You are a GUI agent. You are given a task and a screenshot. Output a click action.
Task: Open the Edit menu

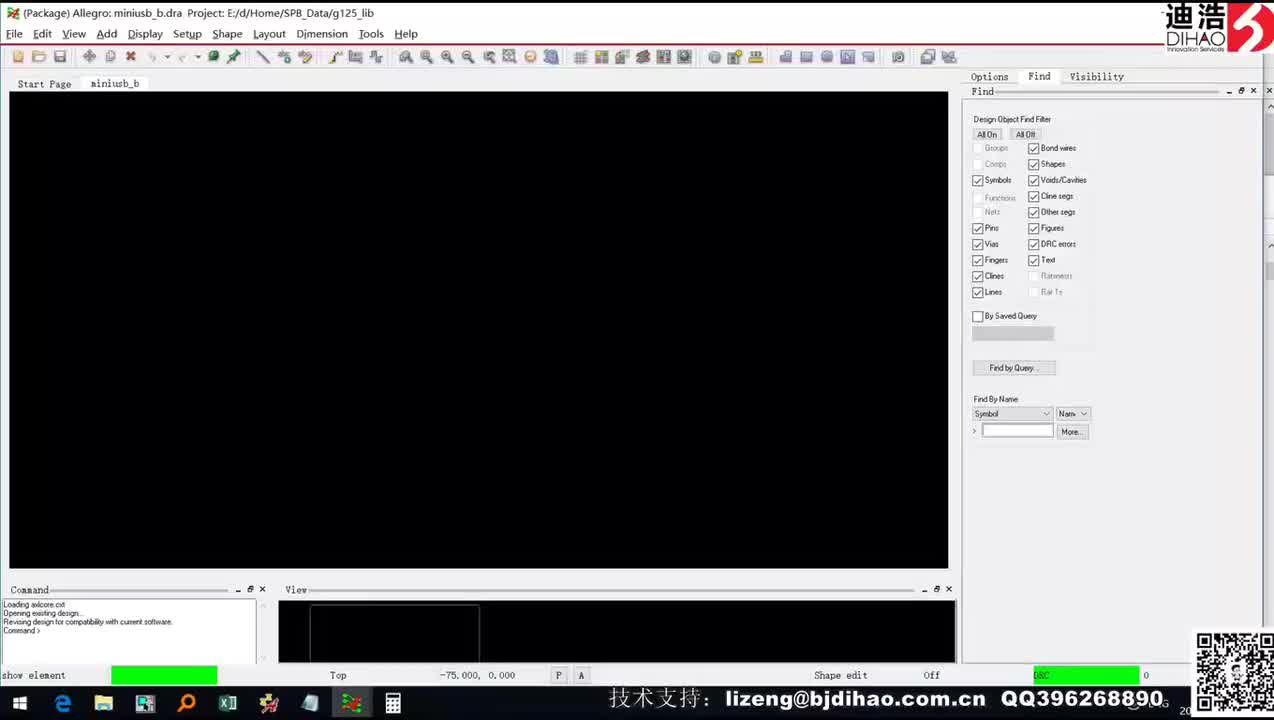pos(42,34)
